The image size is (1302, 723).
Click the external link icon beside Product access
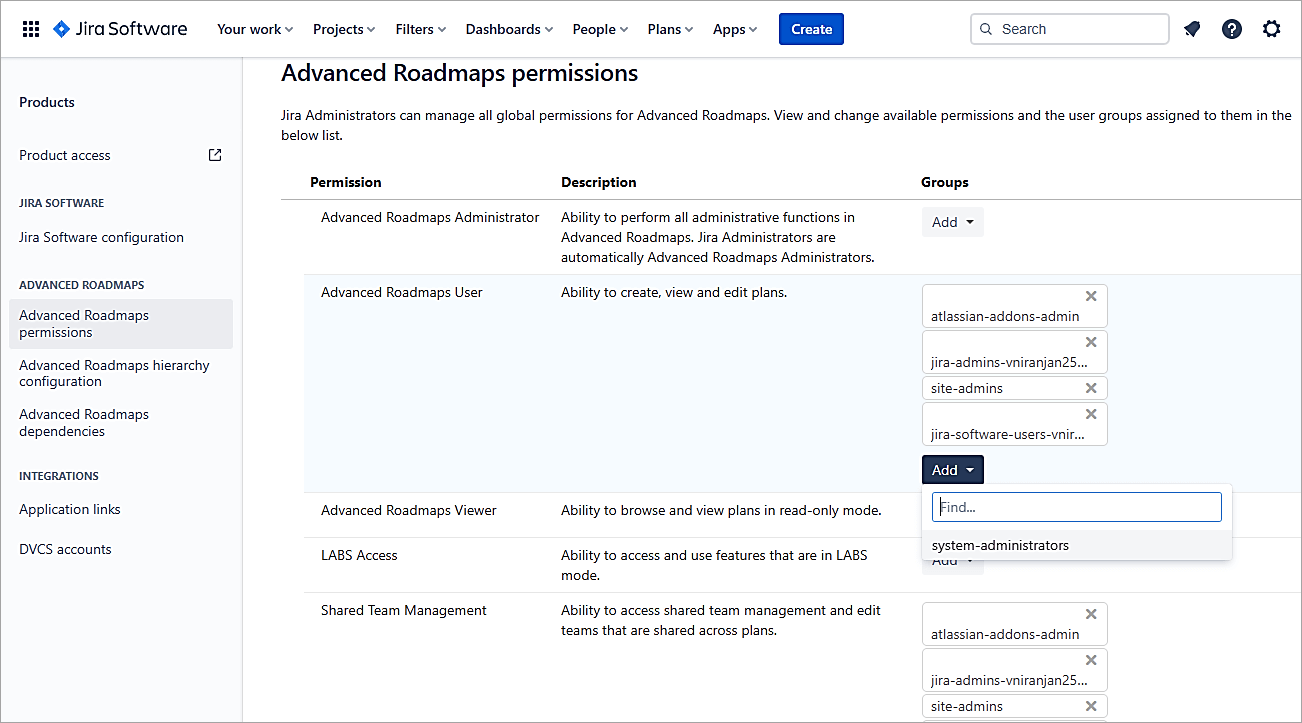(x=215, y=155)
